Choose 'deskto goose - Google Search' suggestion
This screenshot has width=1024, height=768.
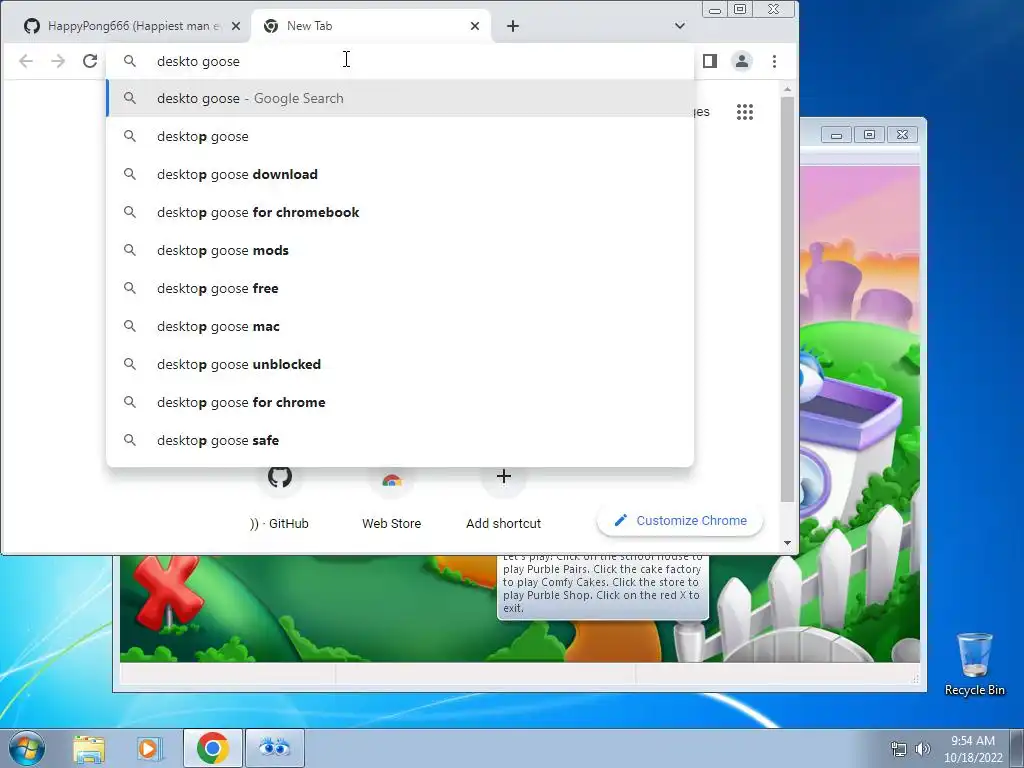point(400,99)
